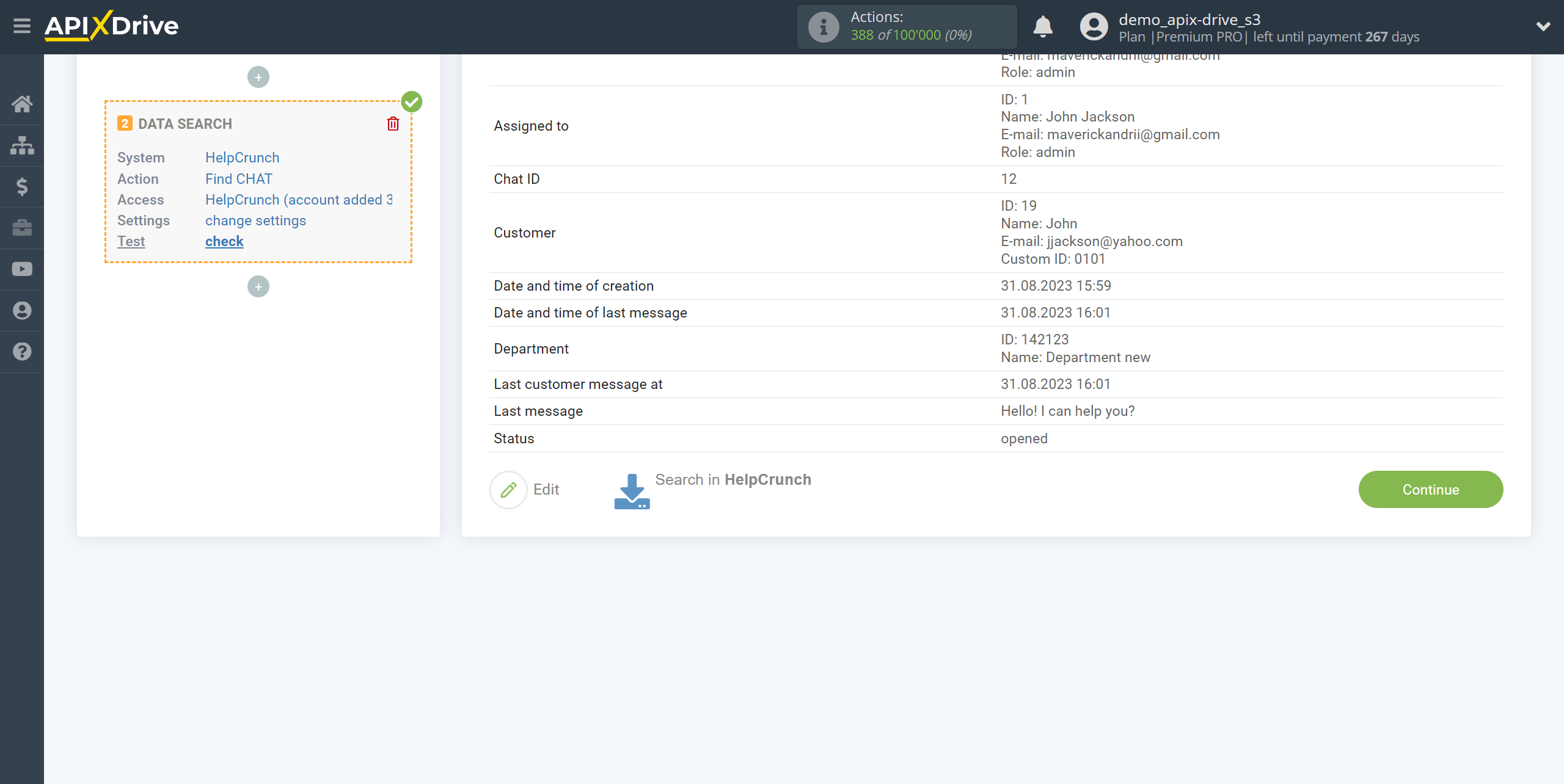This screenshot has width=1564, height=784.
Task: Select jjackson@yahoo.com customer e-mail
Action: (1114, 241)
